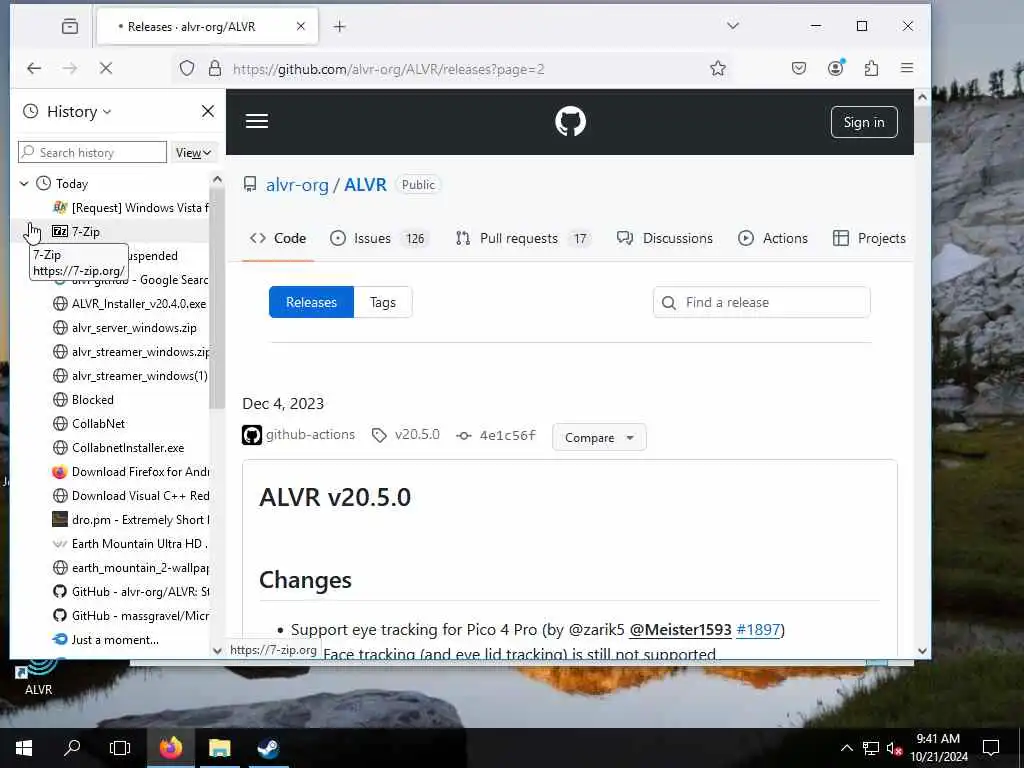Viewport: 1024px width, 768px height.
Task: Open alvr_server_windows.zip history entry
Action: click(125, 328)
